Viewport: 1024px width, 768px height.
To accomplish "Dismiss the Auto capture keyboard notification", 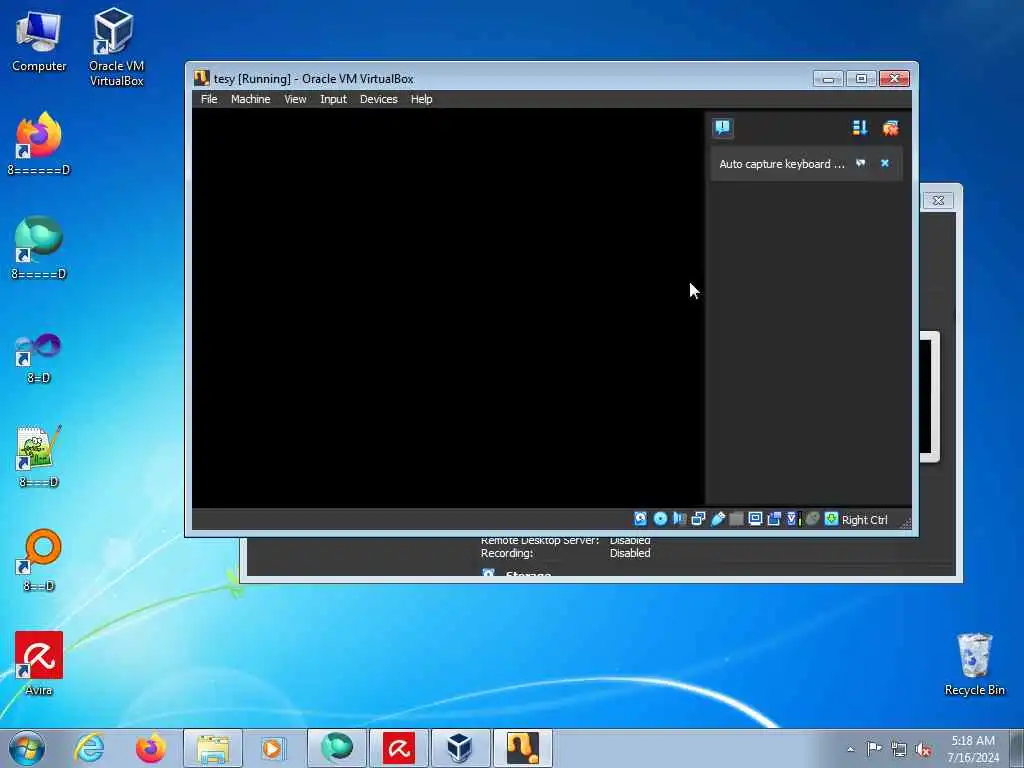I will coord(885,163).
